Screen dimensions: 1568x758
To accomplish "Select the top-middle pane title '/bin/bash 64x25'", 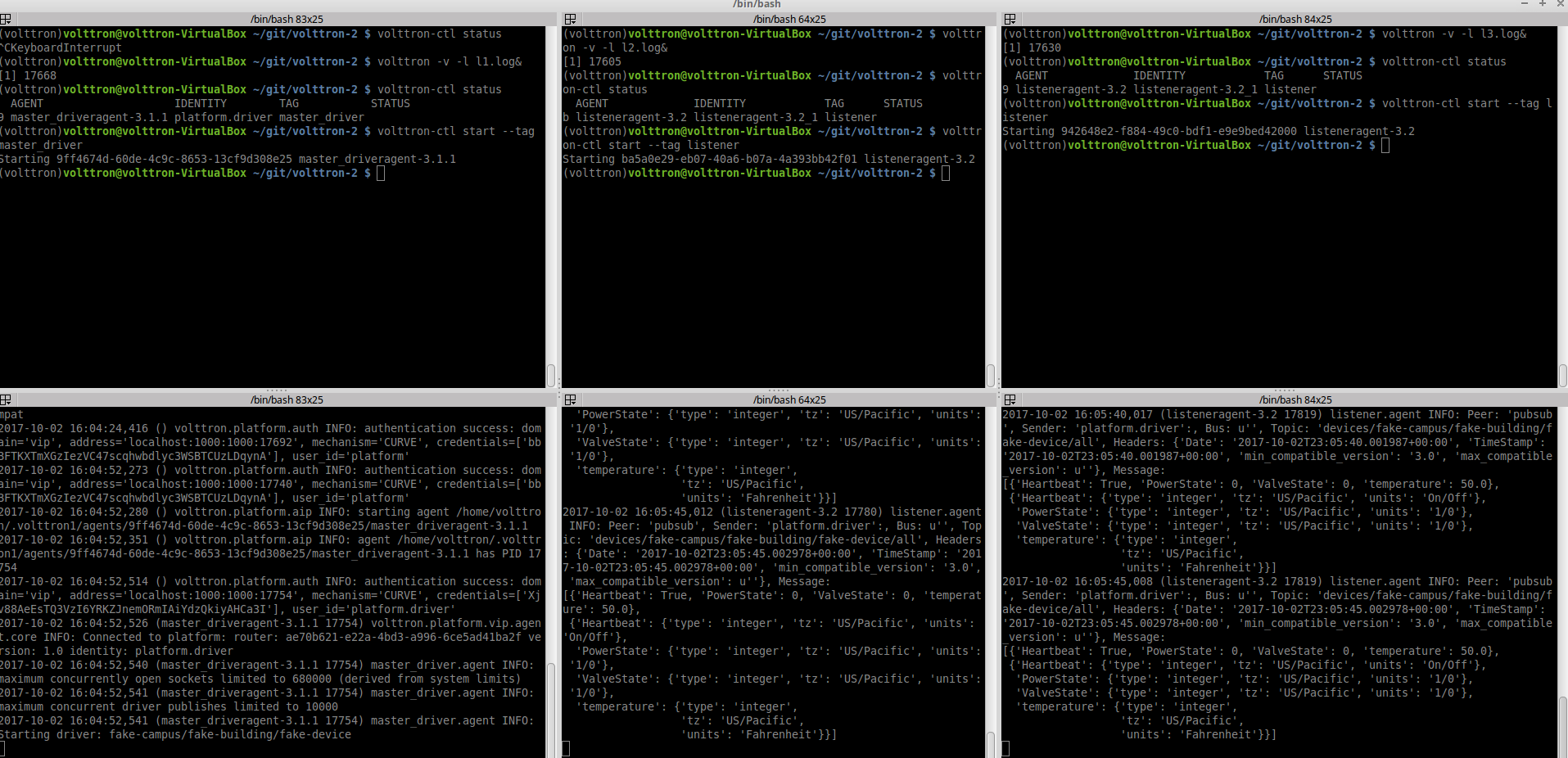I will click(x=789, y=19).
